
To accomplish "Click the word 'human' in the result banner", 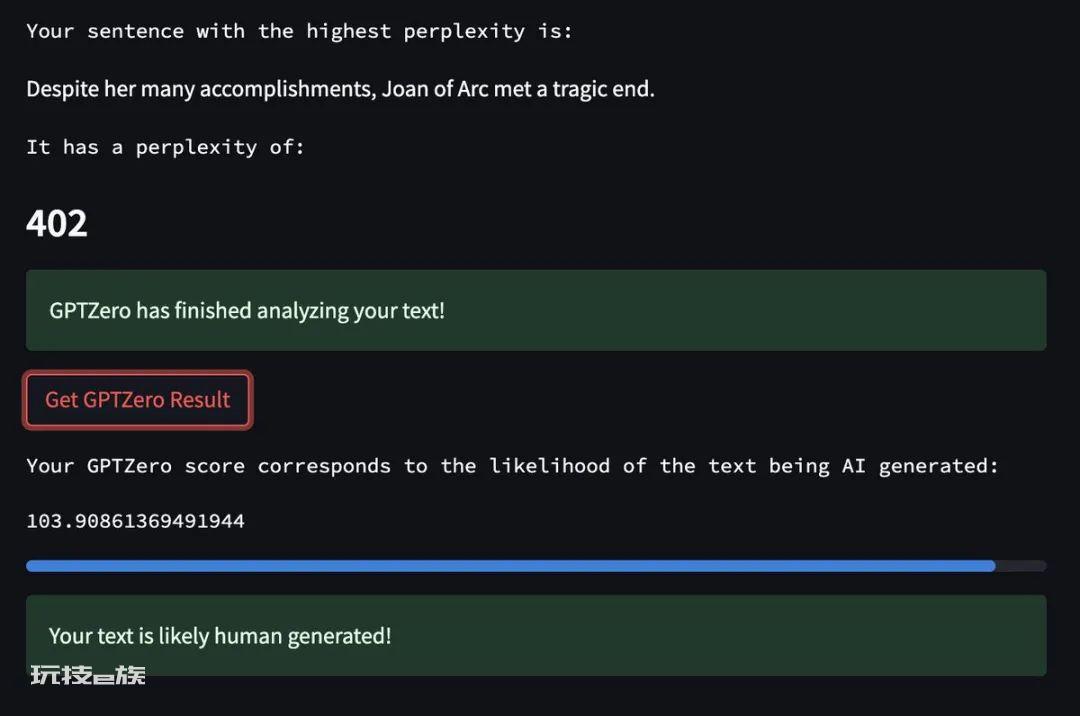I will click(249, 636).
